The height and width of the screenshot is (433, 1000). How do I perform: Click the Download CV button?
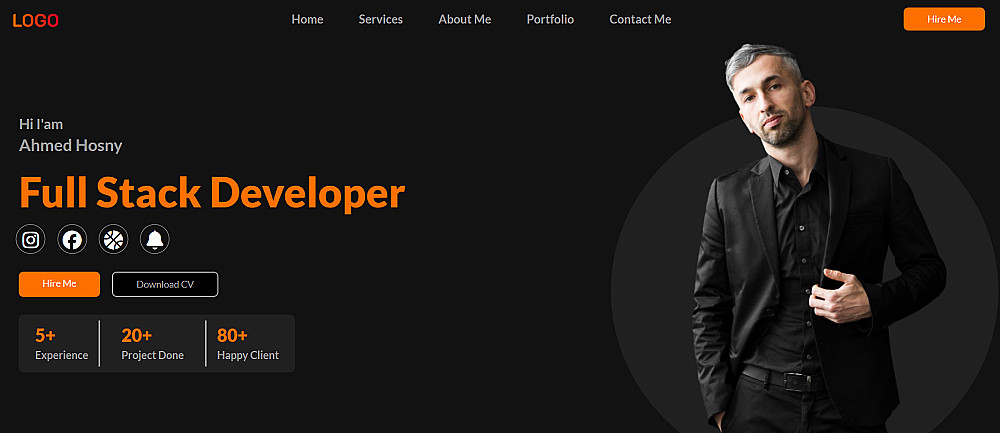165,284
